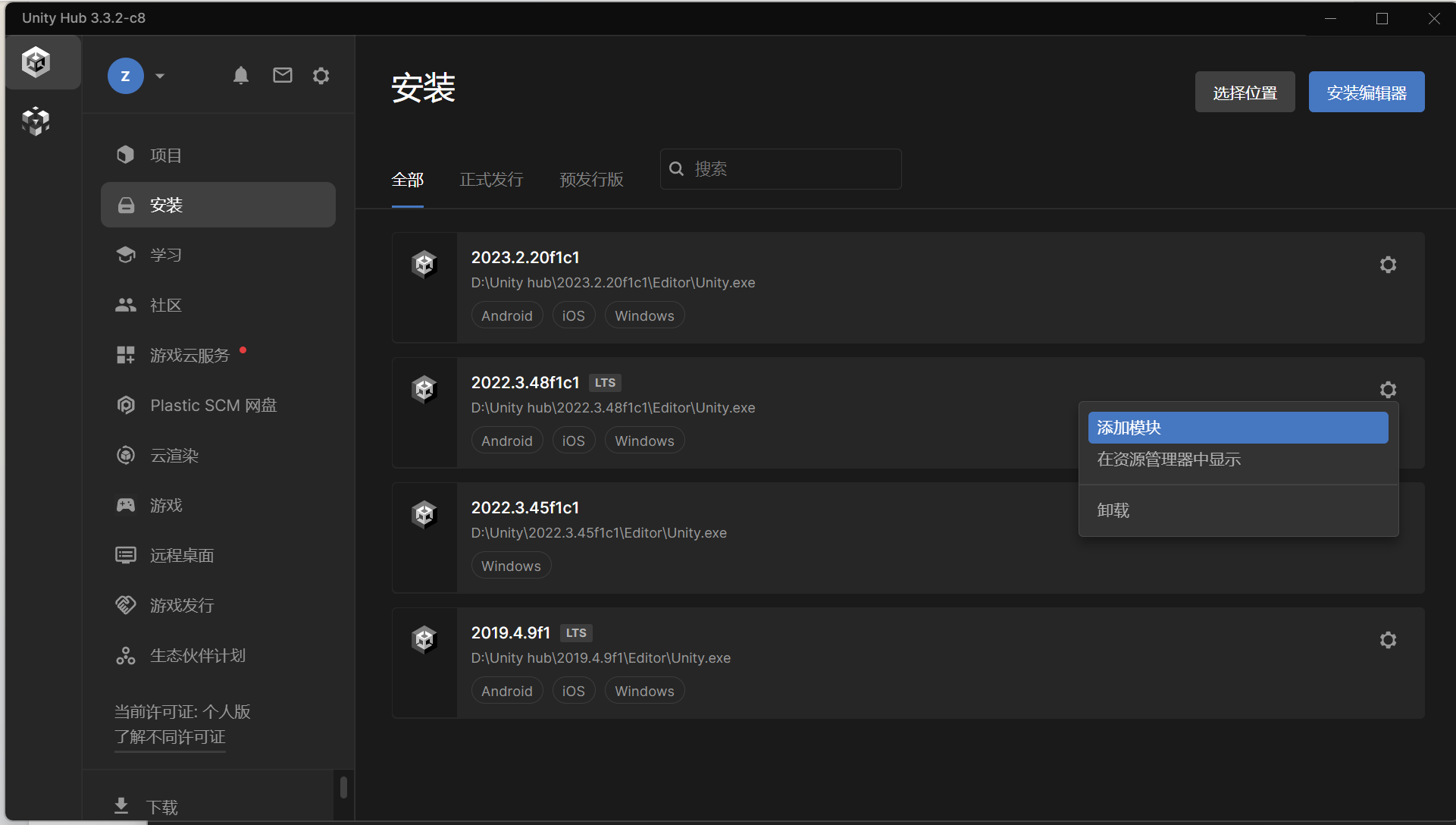Expand the account dropdown arrow
Screen dimensions: 1456x825
[160, 76]
